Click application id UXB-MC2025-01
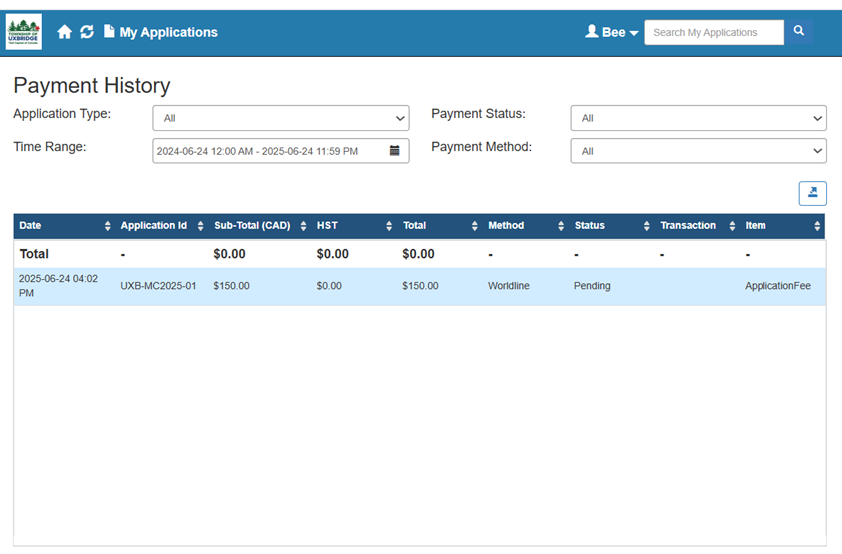Image resolution: width=842 pixels, height=554 pixels. (x=158, y=286)
